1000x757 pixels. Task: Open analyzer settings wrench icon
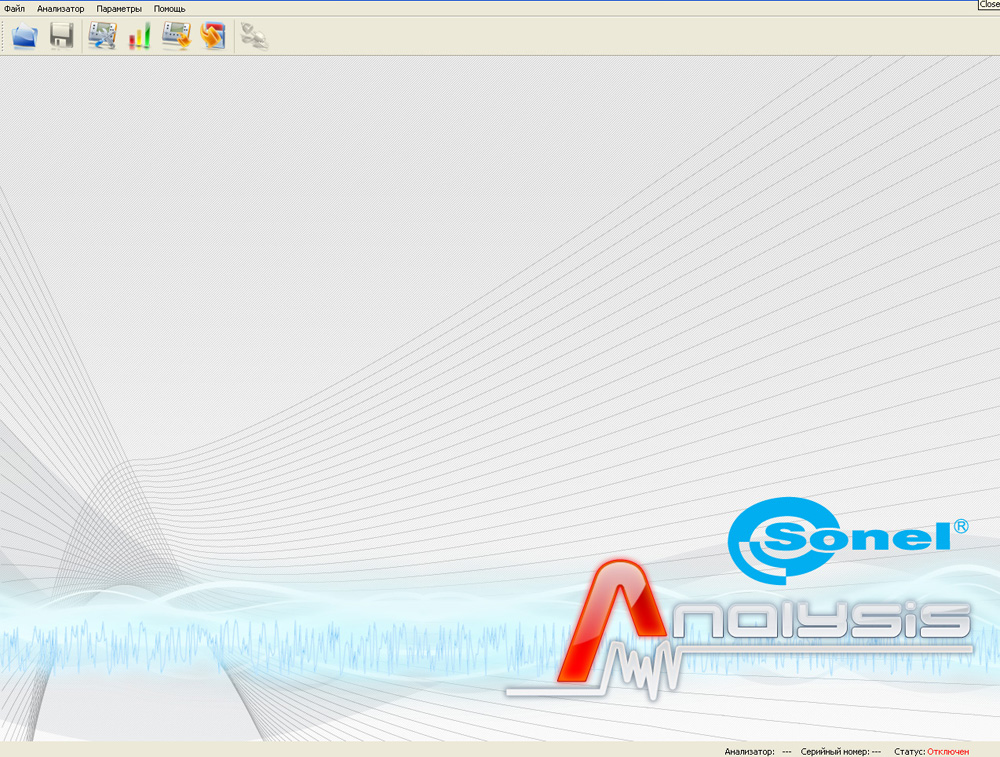(x=102, y=36)
